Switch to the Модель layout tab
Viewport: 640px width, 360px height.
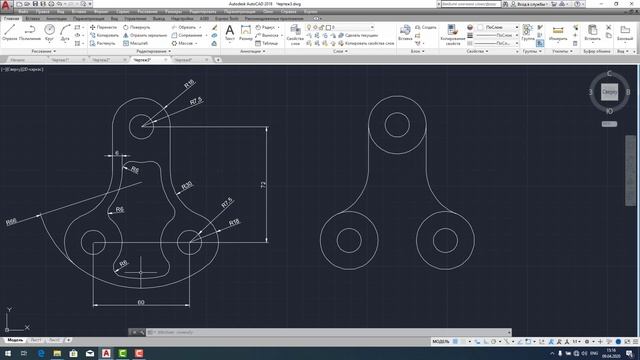[15, 340]
